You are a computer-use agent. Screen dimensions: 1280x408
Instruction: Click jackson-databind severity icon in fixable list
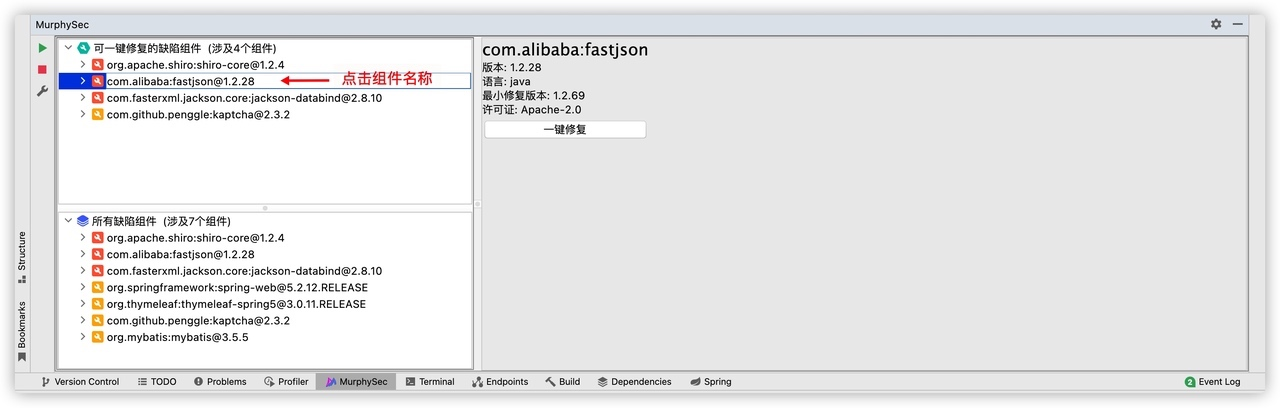coord(98,98)
